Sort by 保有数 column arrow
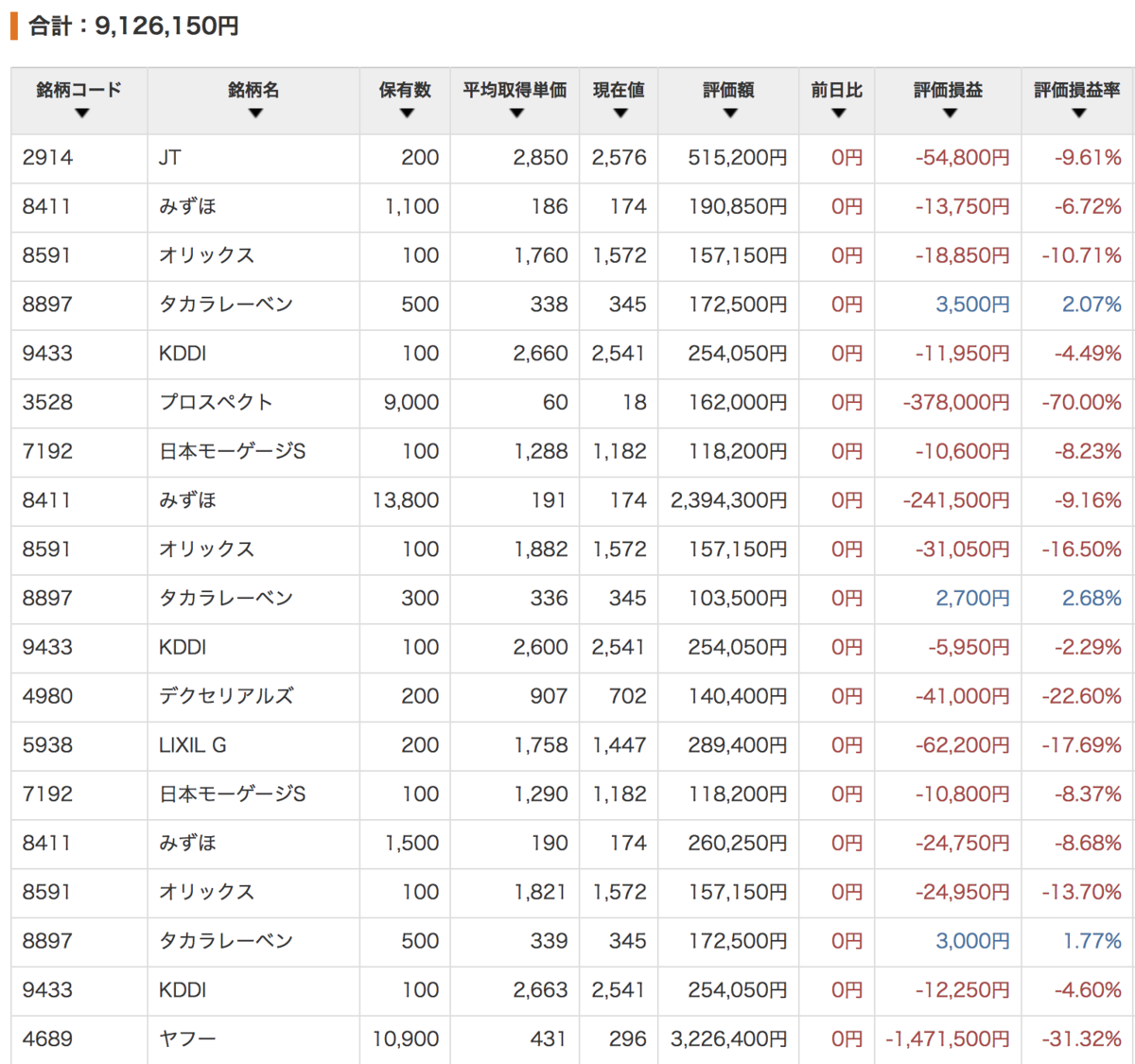Viewport: 1135px width, 1064px height. 407,113
